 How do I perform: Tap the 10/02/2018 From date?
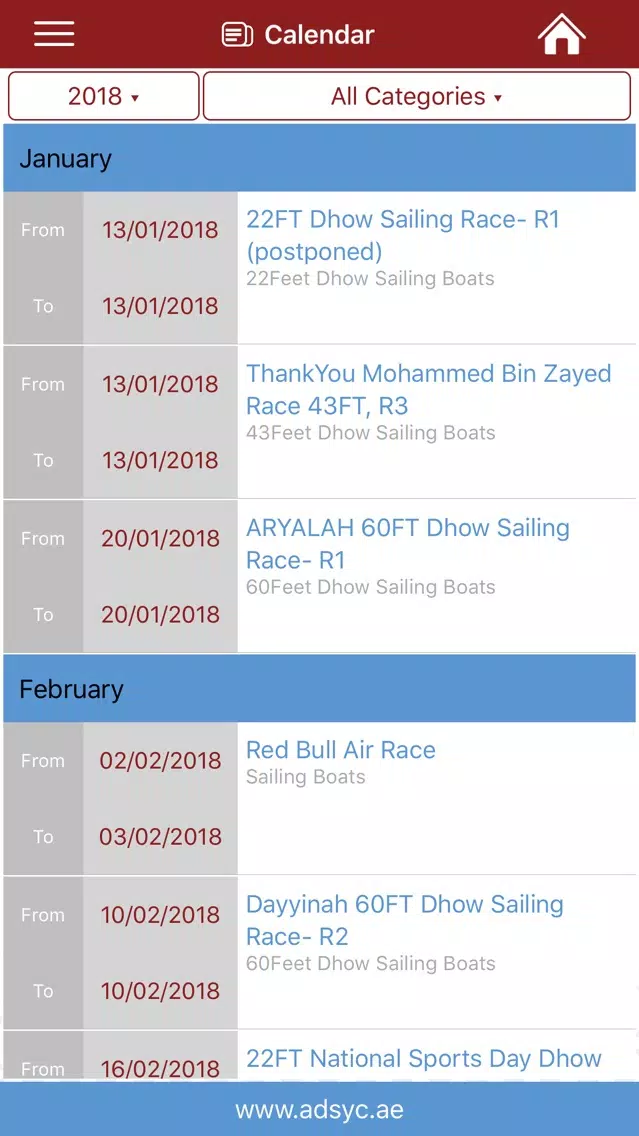pos(160,915)
